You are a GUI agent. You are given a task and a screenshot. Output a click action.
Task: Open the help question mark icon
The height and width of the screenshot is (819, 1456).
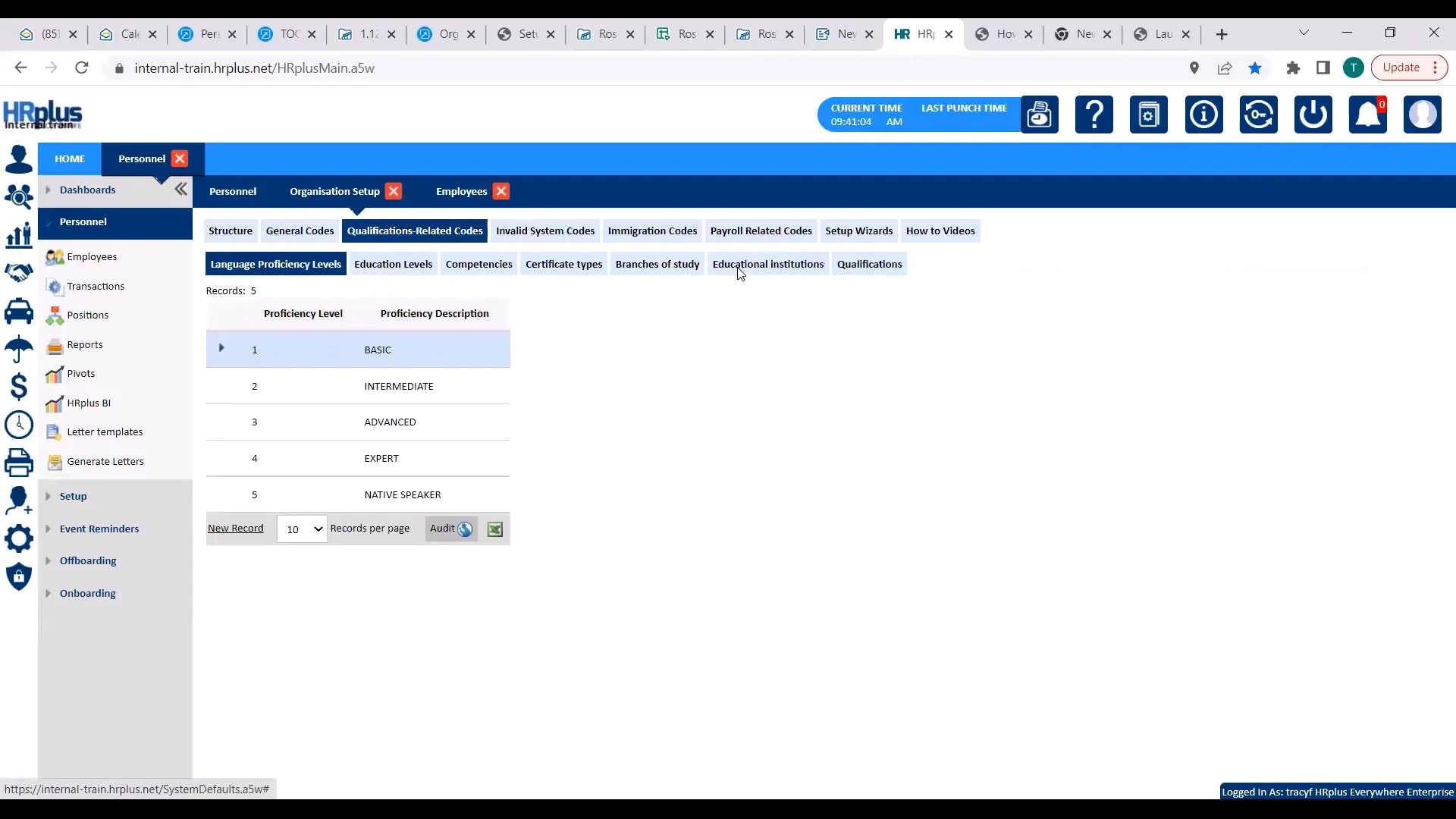pos(1094,115)
